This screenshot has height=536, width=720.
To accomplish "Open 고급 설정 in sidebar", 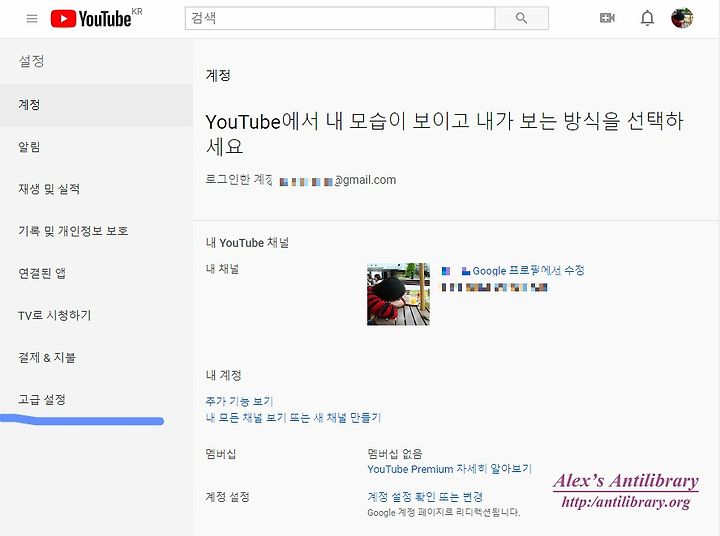I will (x=96, y=399).
